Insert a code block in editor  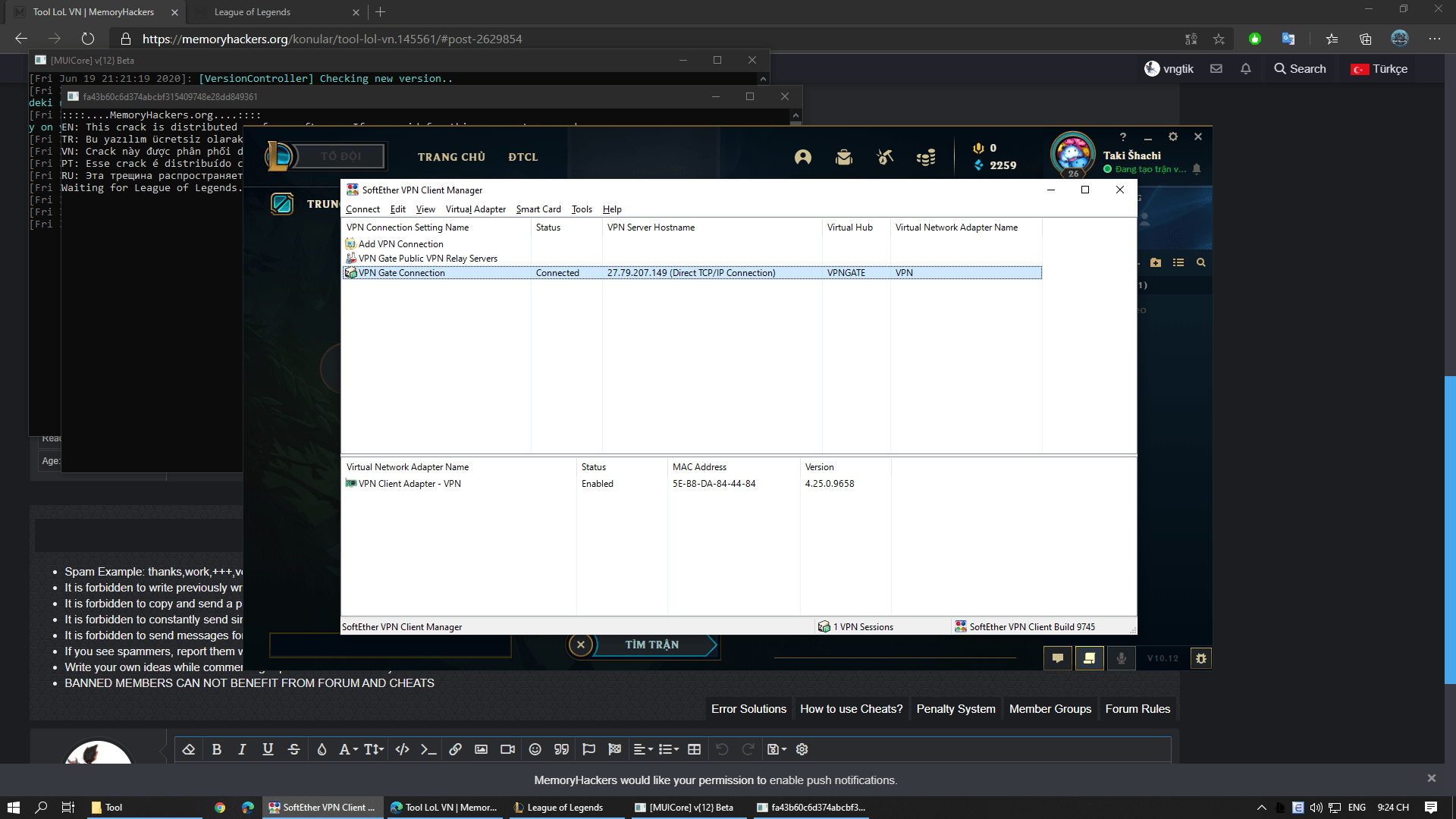[x=402, y=749]
